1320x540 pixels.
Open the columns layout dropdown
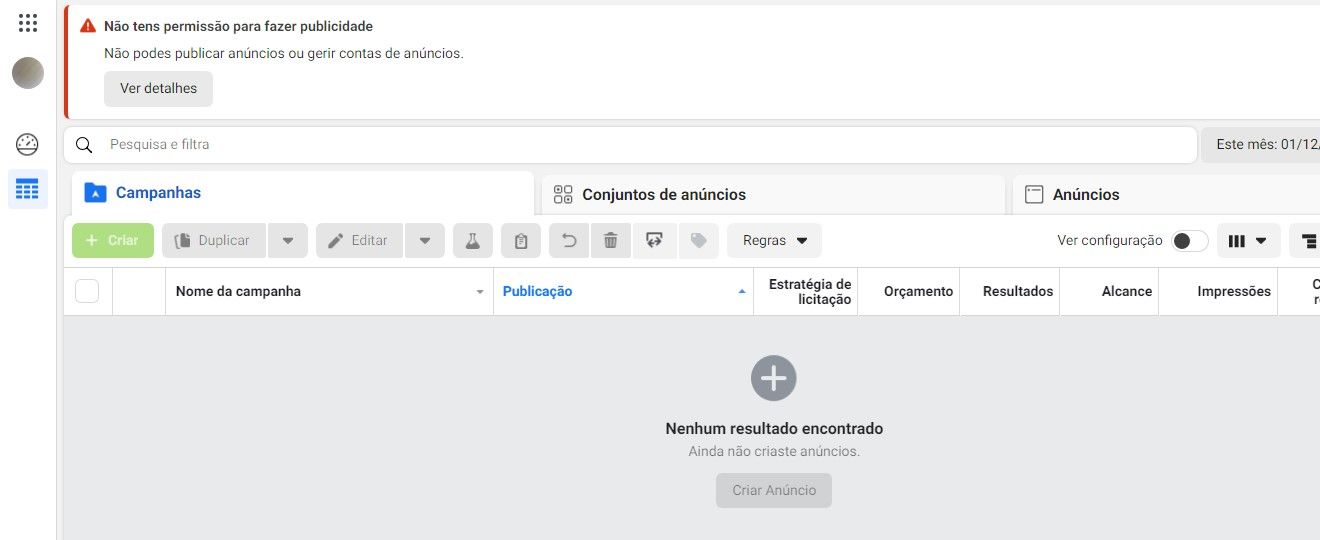(1248, 241)
